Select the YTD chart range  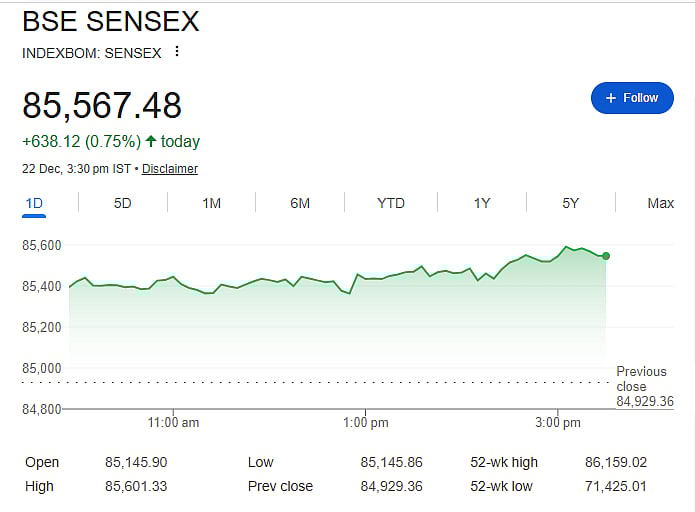391,203
